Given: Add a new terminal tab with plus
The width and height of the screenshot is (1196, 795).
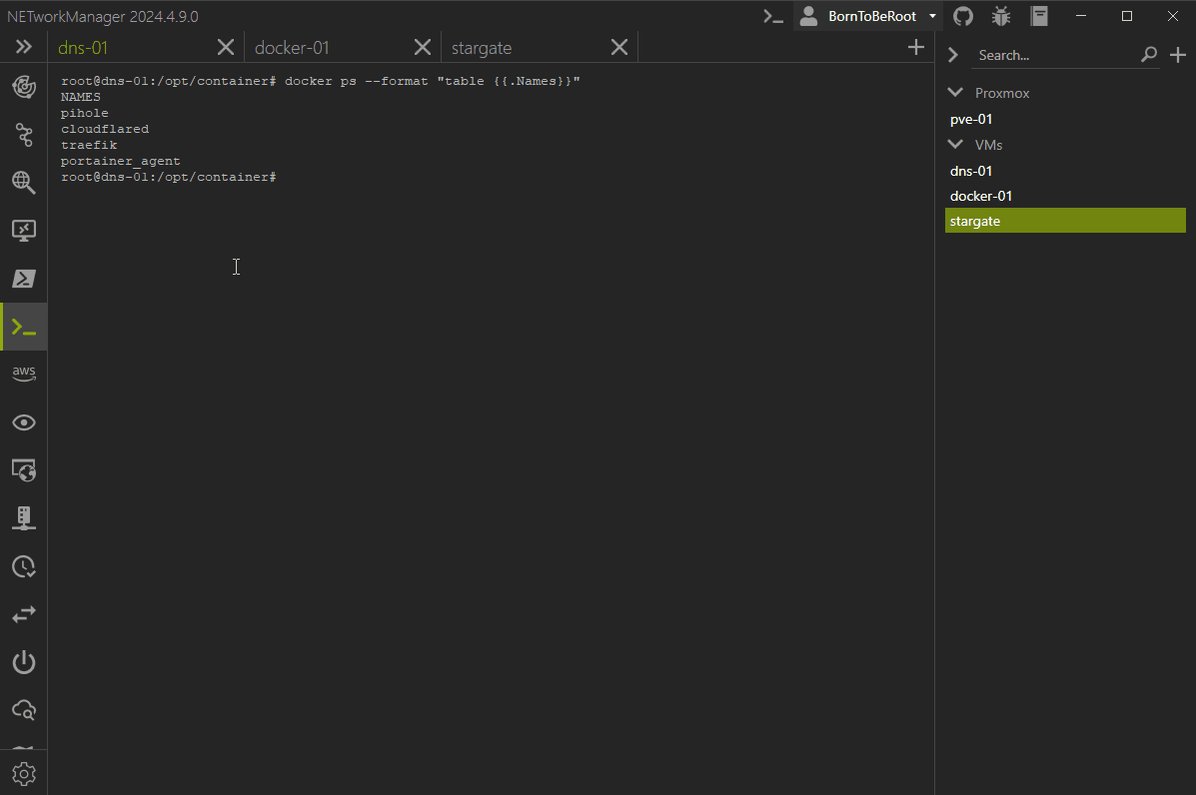Looking at the screenshot, I should [916, 47].
